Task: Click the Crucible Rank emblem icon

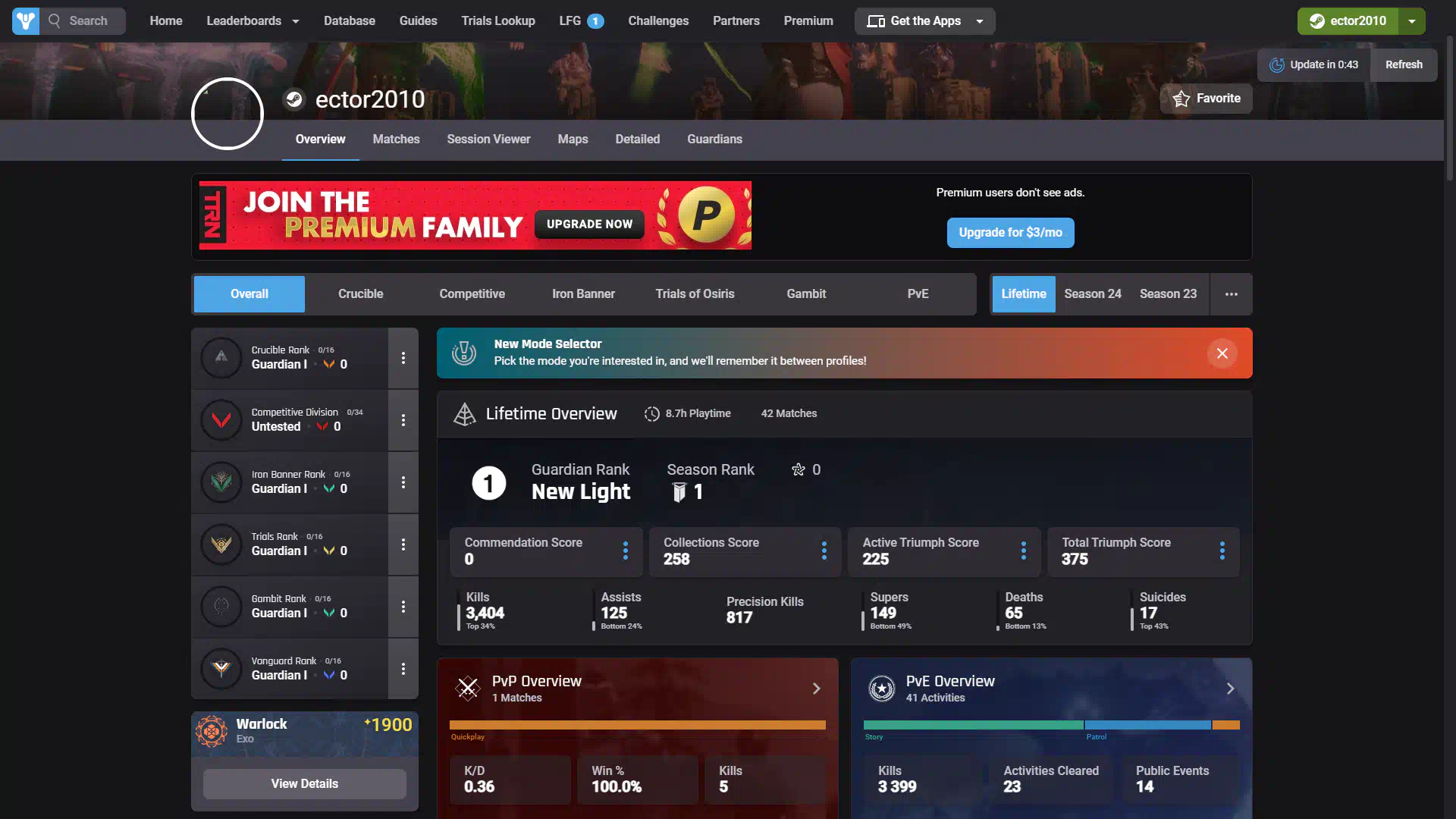Action: point(221,358)
